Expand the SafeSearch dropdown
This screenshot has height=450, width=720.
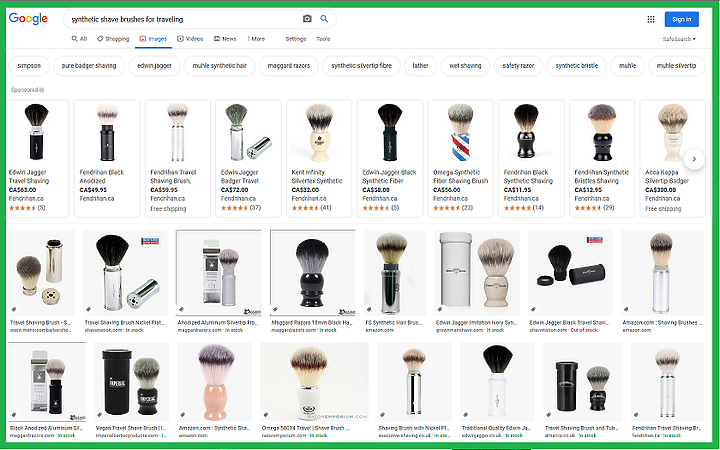[x=679, y=39]
